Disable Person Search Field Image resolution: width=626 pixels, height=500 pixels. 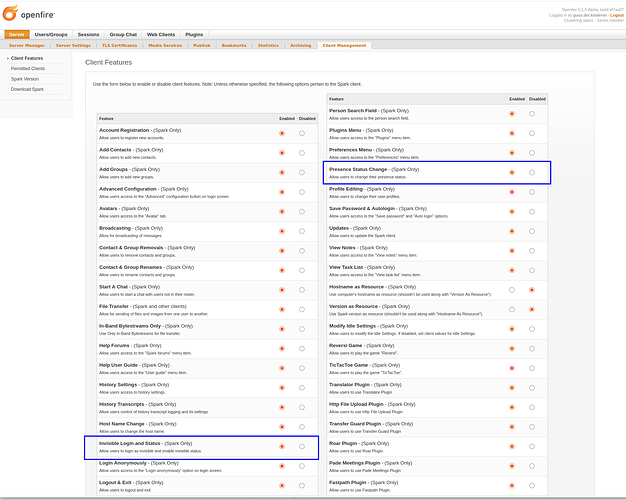(x=532, y=114)
